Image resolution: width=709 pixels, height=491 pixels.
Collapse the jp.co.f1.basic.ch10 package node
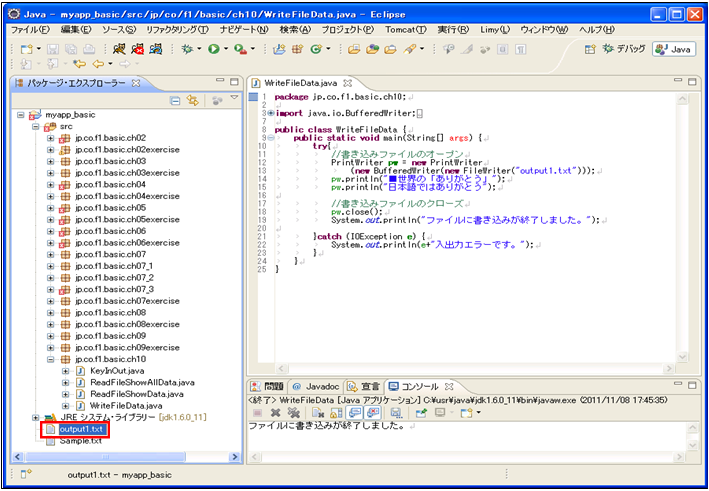[51, 359]
